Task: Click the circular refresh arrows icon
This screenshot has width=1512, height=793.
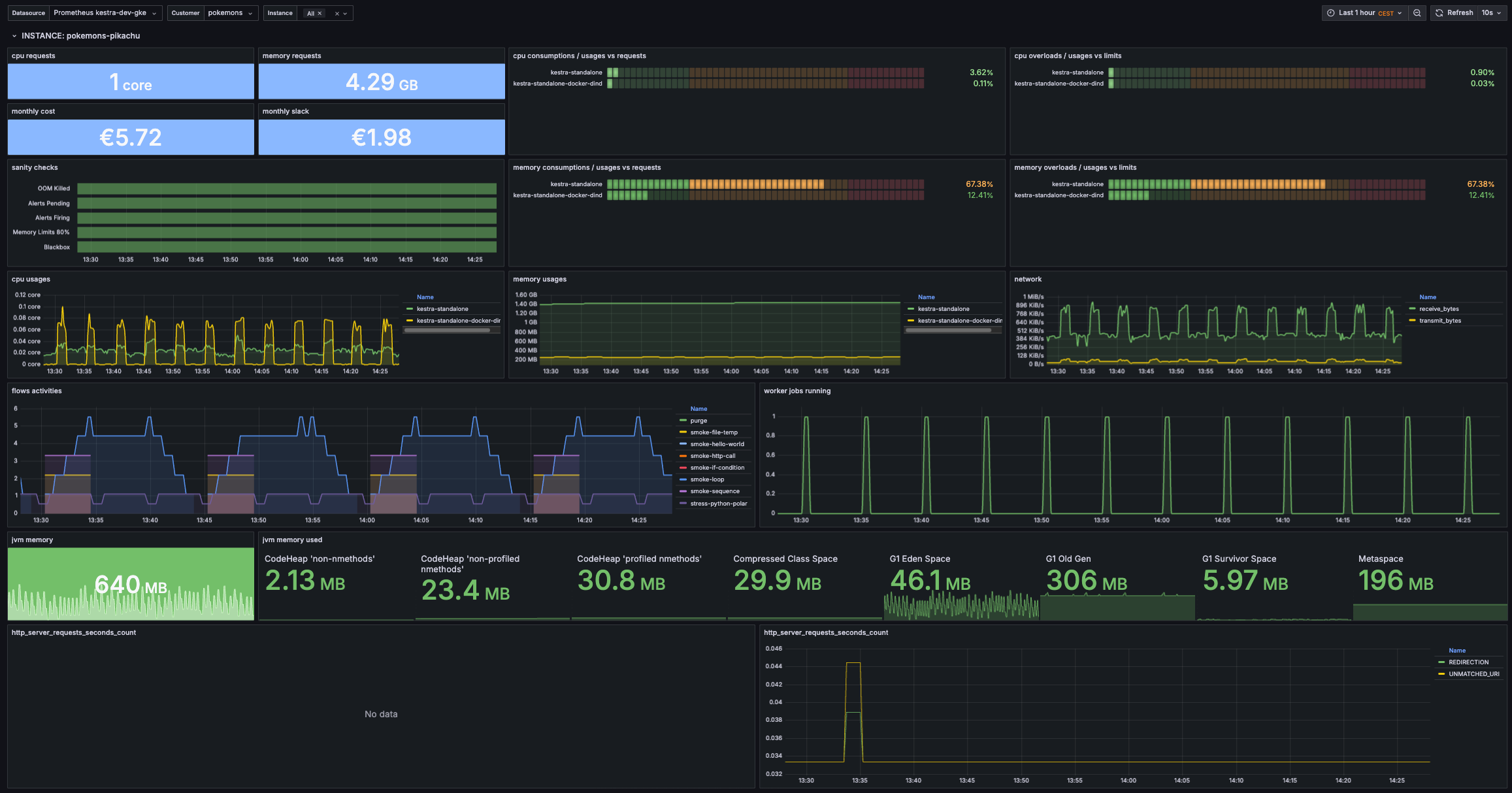Action: (x=1439, y=12)
